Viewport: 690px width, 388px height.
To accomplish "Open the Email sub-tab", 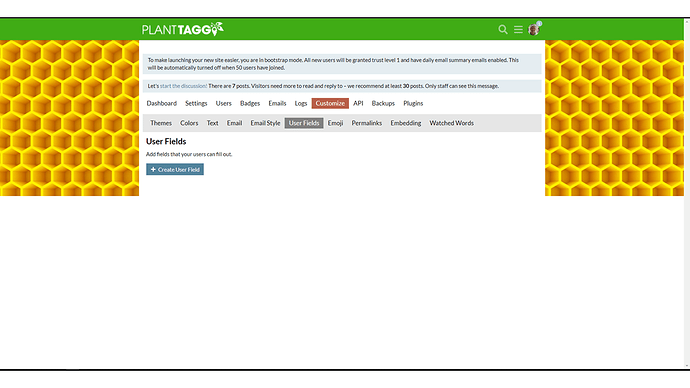I will coord(235,123).
